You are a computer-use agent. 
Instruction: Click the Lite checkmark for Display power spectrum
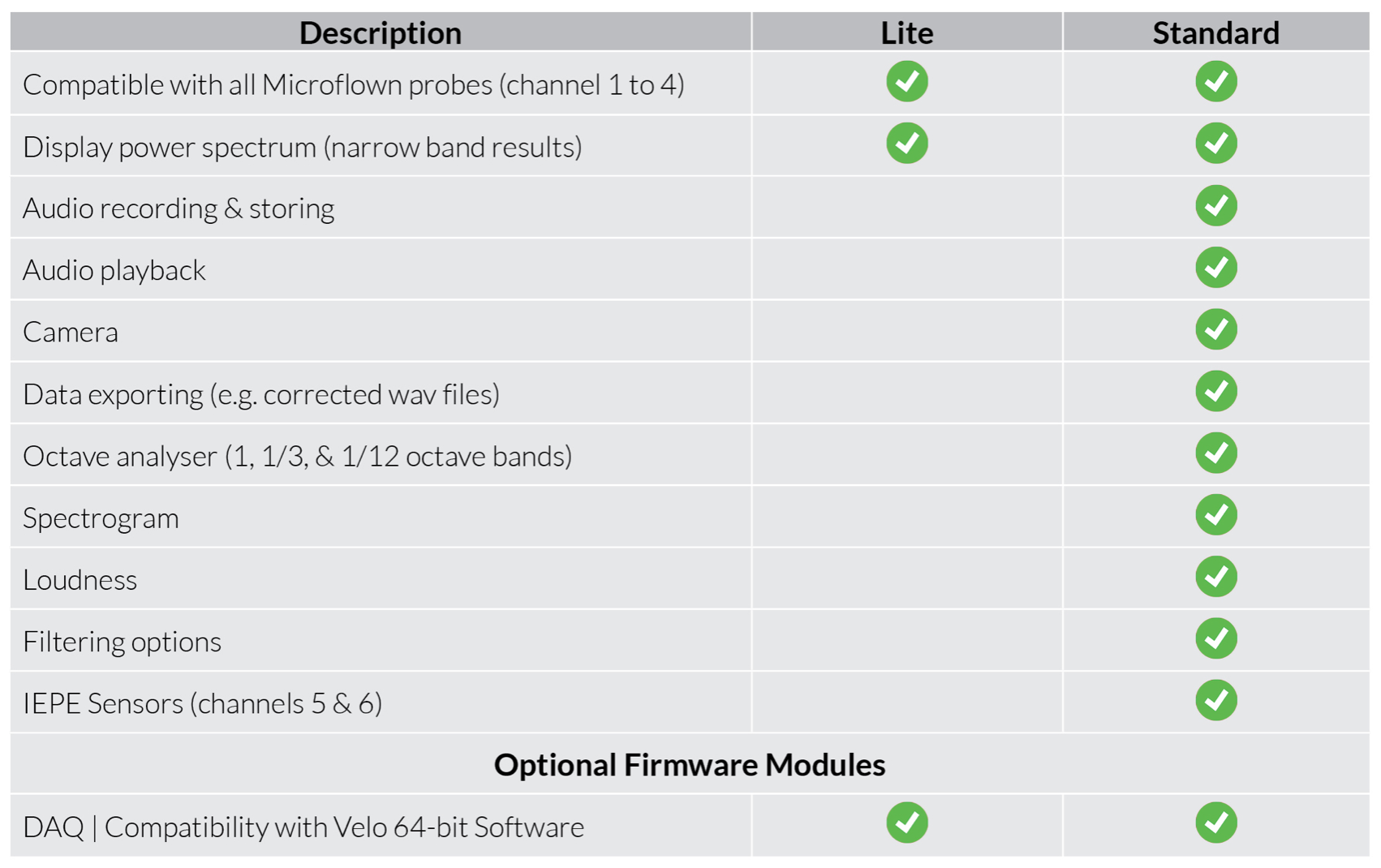[906, 144]
